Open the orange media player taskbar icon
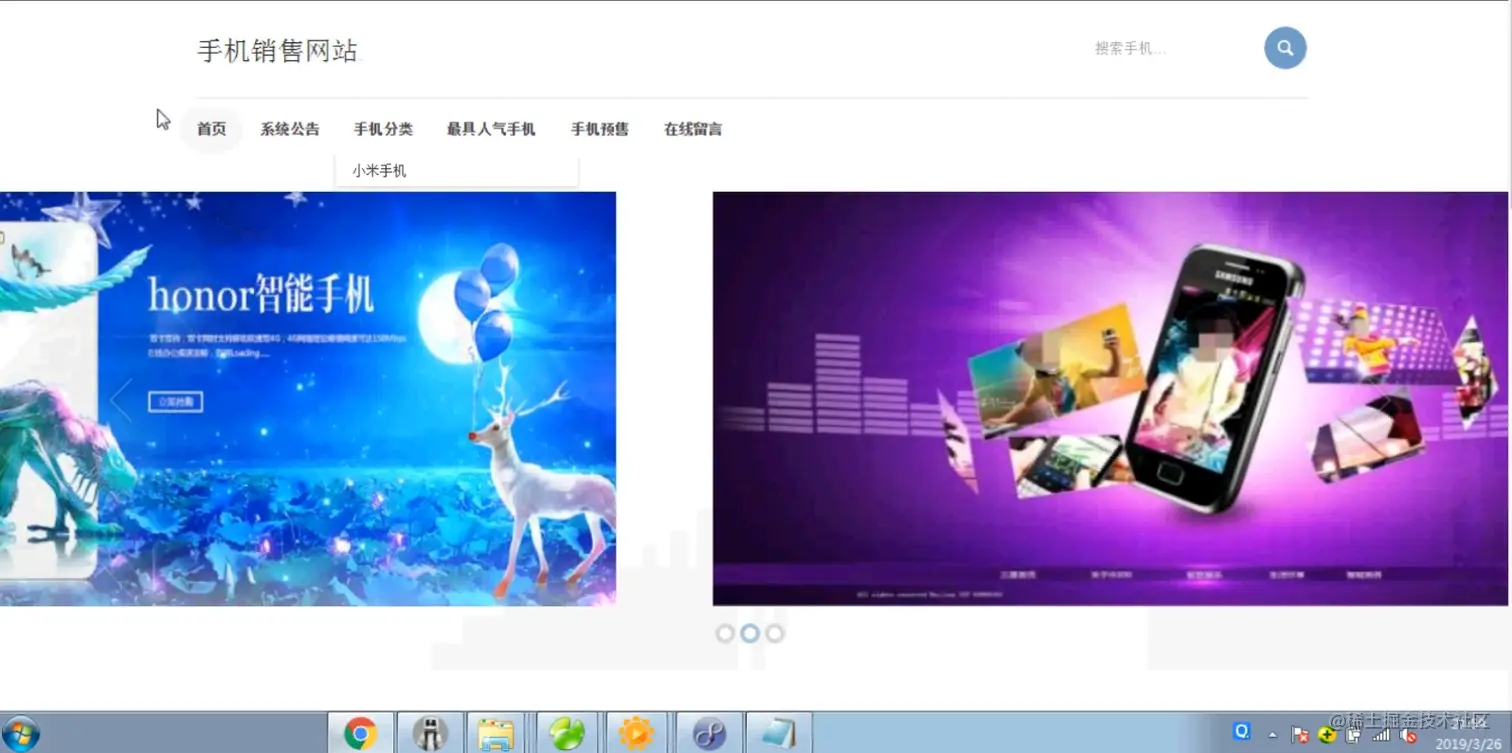 [636, 734]
